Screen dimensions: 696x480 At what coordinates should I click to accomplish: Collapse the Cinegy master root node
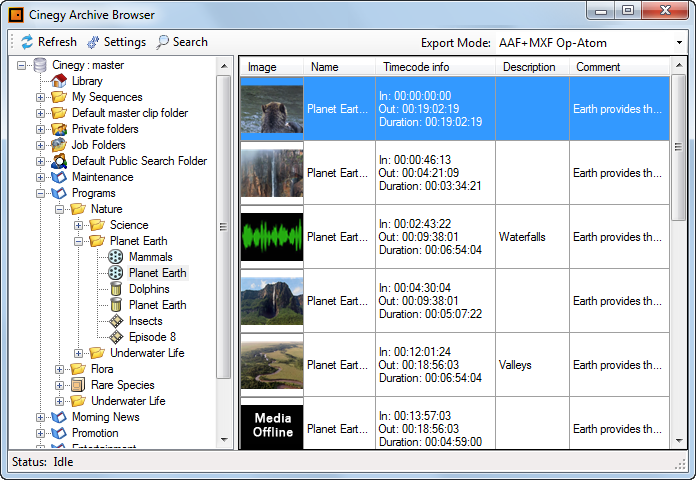click(21, 65)
